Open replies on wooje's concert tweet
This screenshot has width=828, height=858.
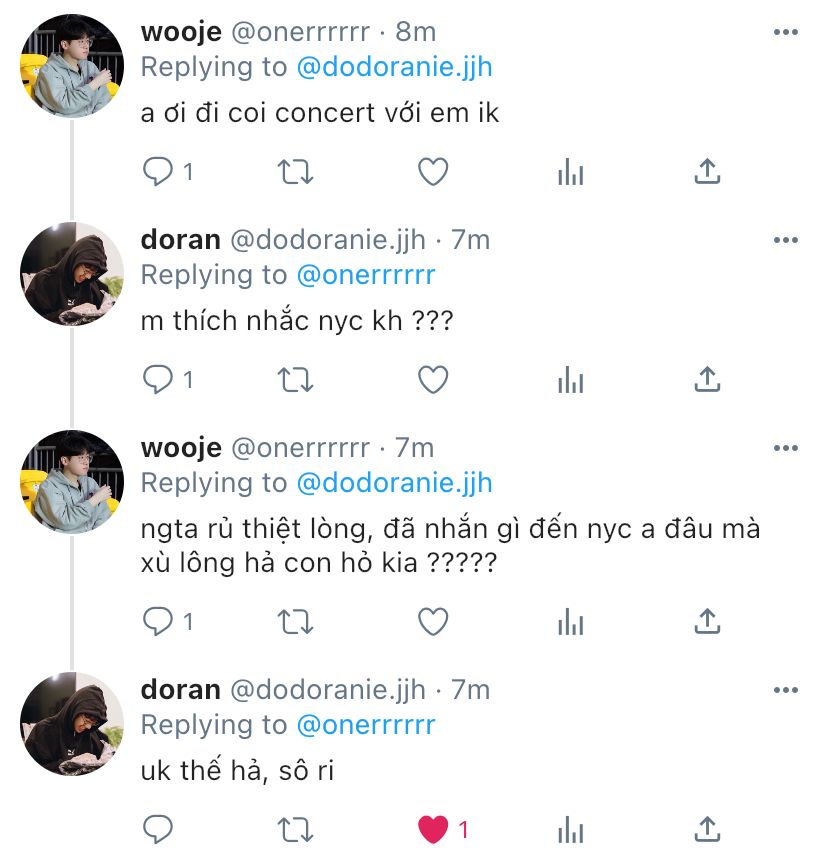coord(167,172)
